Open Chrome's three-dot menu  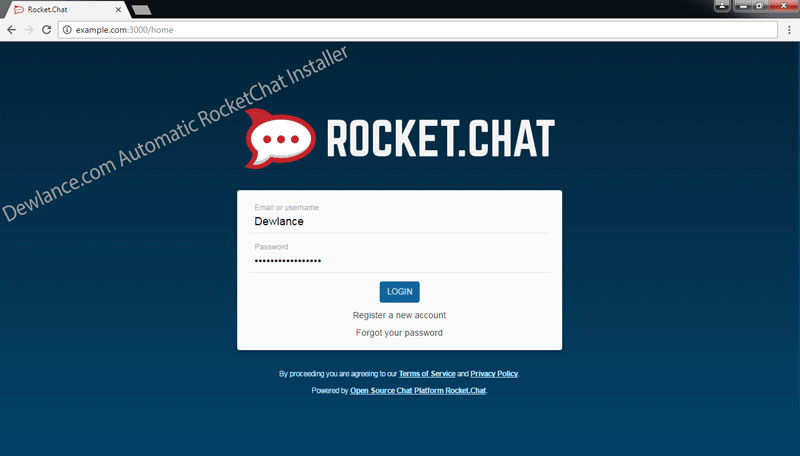(x=789, y=30)
